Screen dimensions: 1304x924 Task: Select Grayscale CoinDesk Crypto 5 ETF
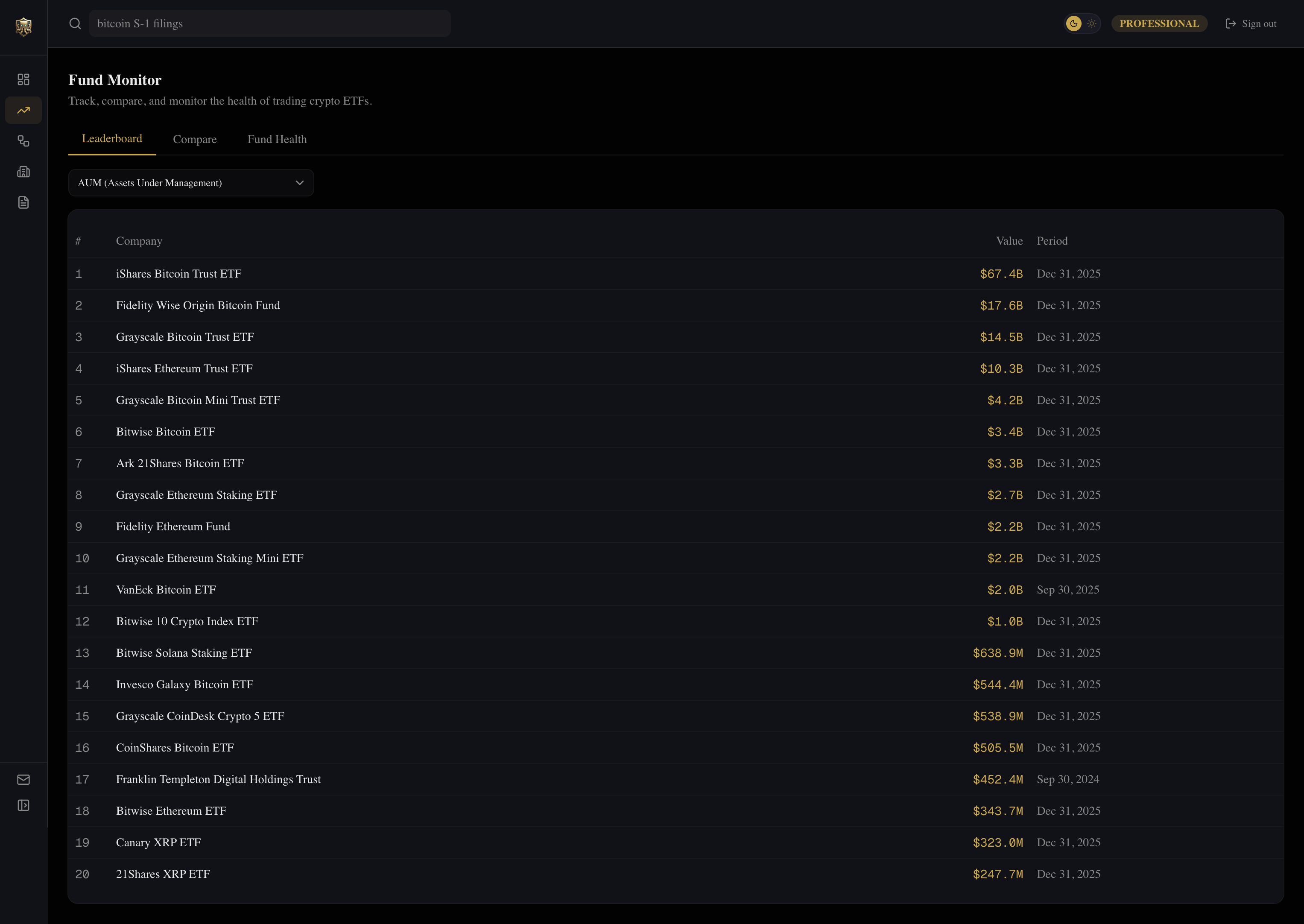(x=200, y=716)
